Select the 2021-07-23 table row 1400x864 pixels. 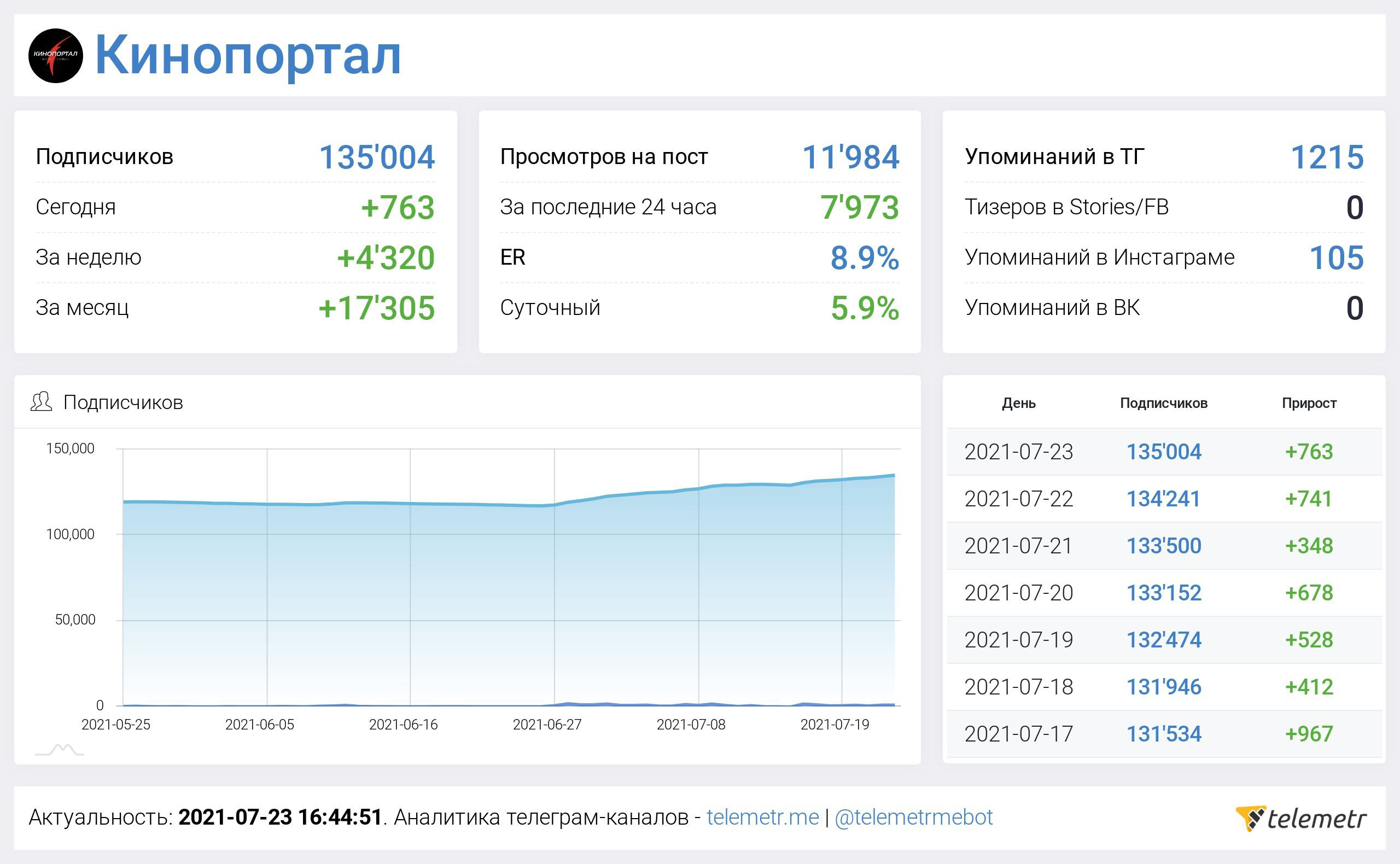(x=1018, y=452)
